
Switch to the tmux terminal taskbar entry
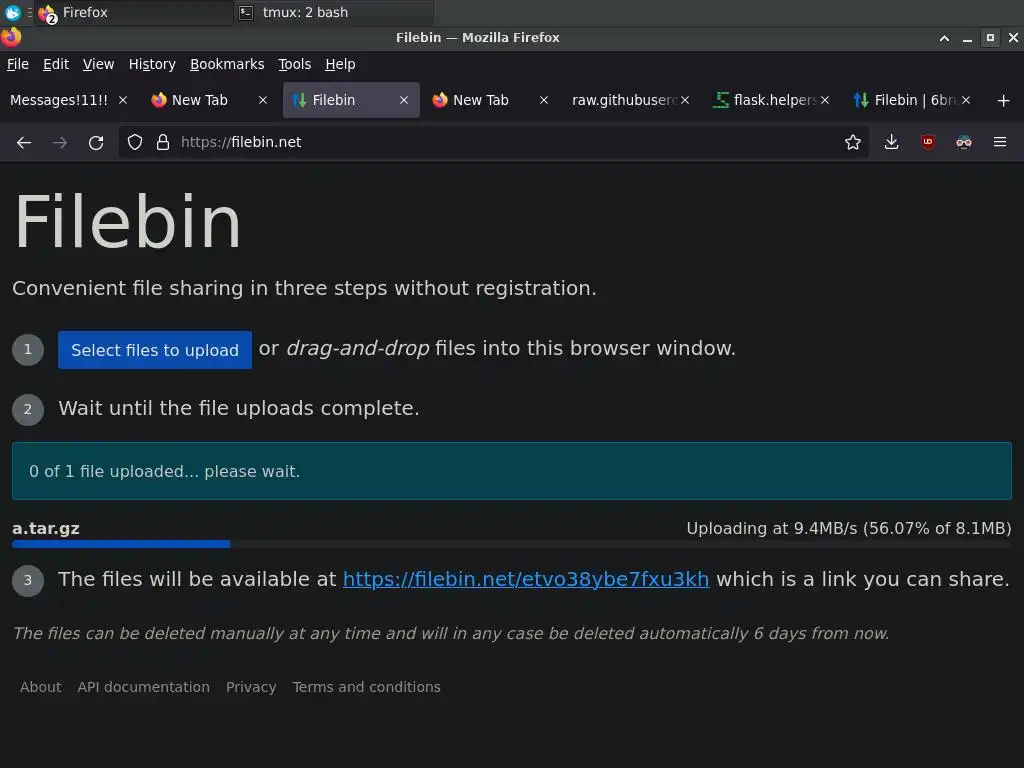tap(334, 12)
